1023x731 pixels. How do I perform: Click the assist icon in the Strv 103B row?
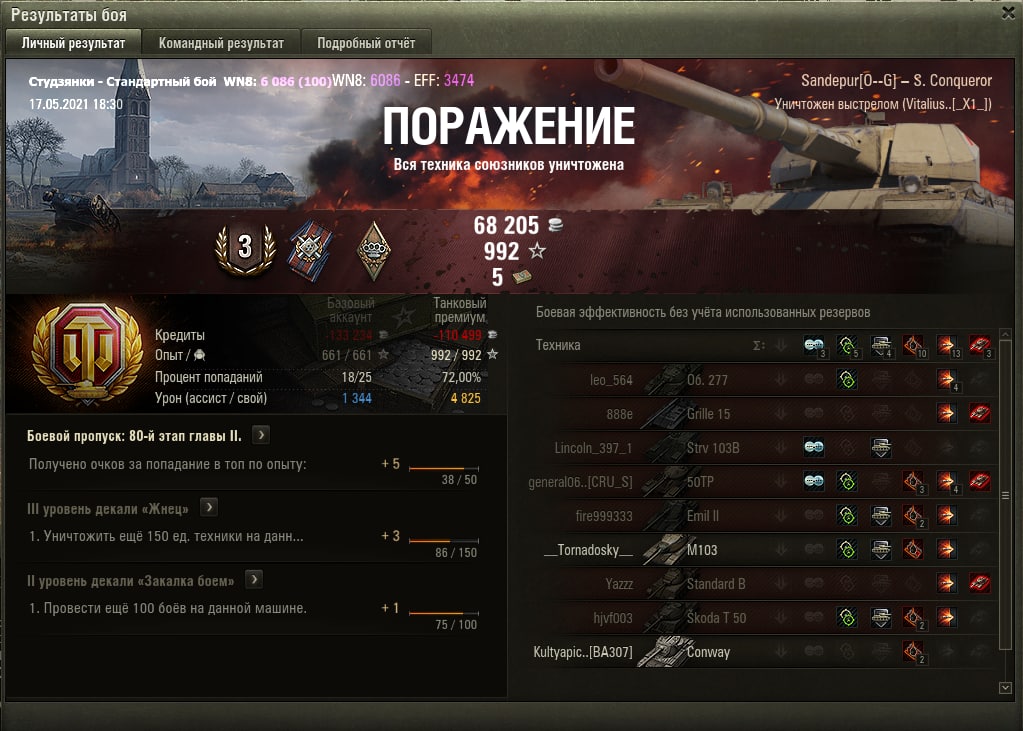click(x=881, y=448)
